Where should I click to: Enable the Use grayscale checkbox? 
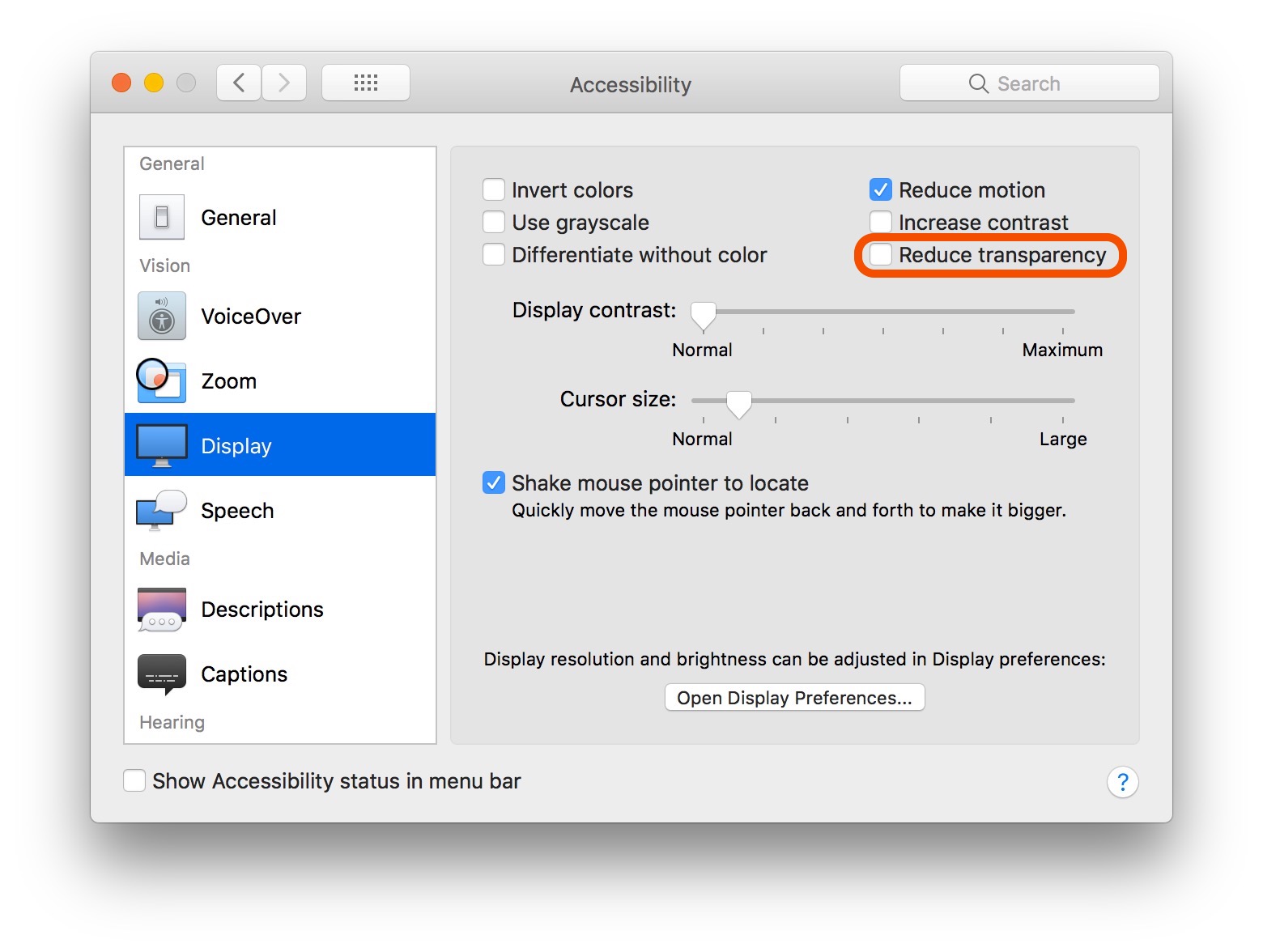(x=494, y=223)
